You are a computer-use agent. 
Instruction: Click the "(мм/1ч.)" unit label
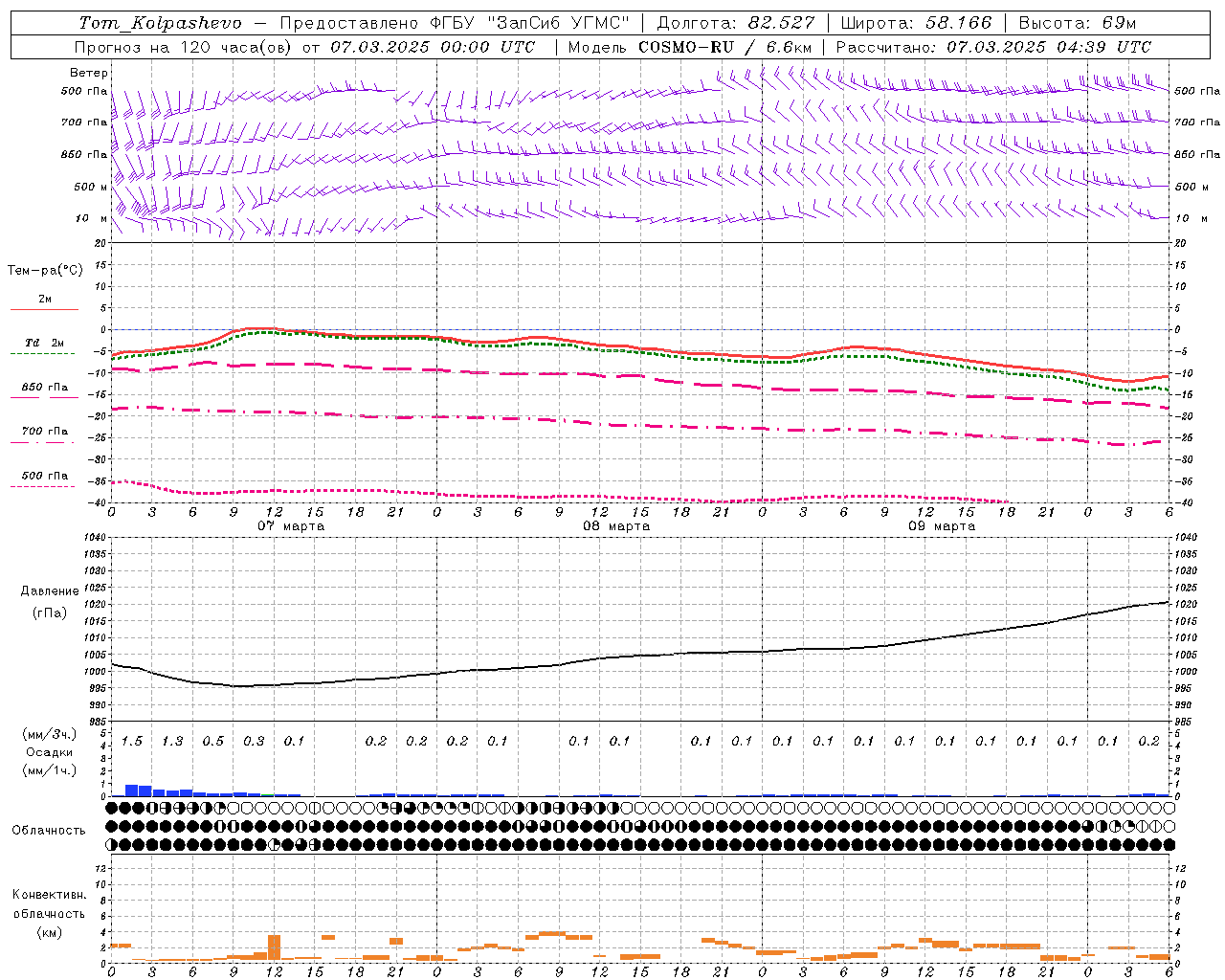50,770
